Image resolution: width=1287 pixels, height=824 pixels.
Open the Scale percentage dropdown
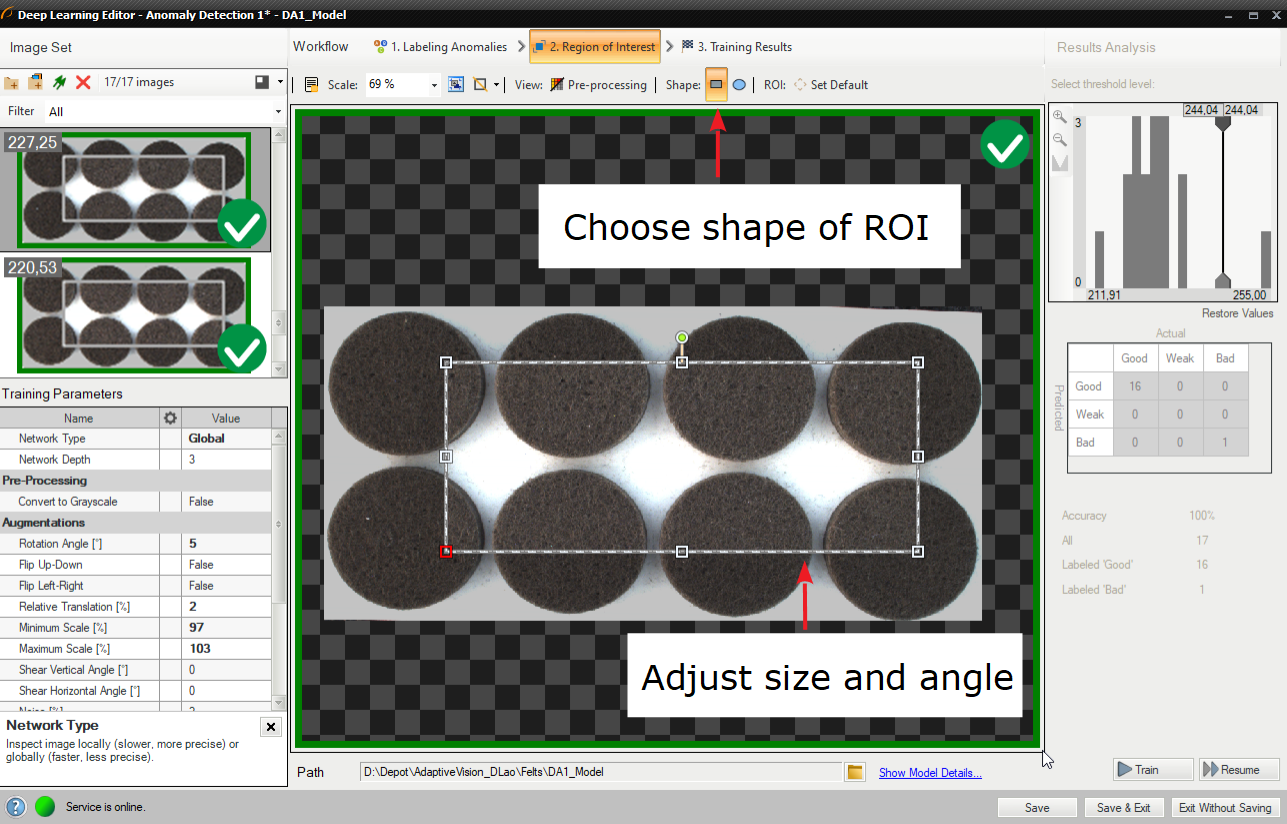coord(434,85)
